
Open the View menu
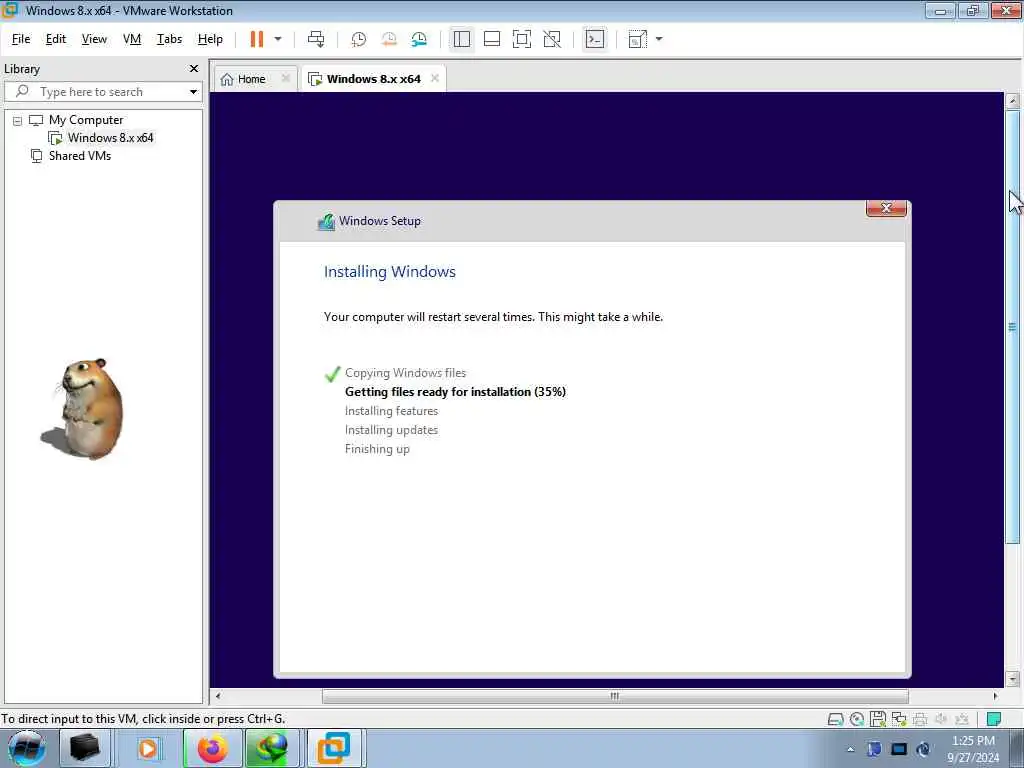[94, 39]
